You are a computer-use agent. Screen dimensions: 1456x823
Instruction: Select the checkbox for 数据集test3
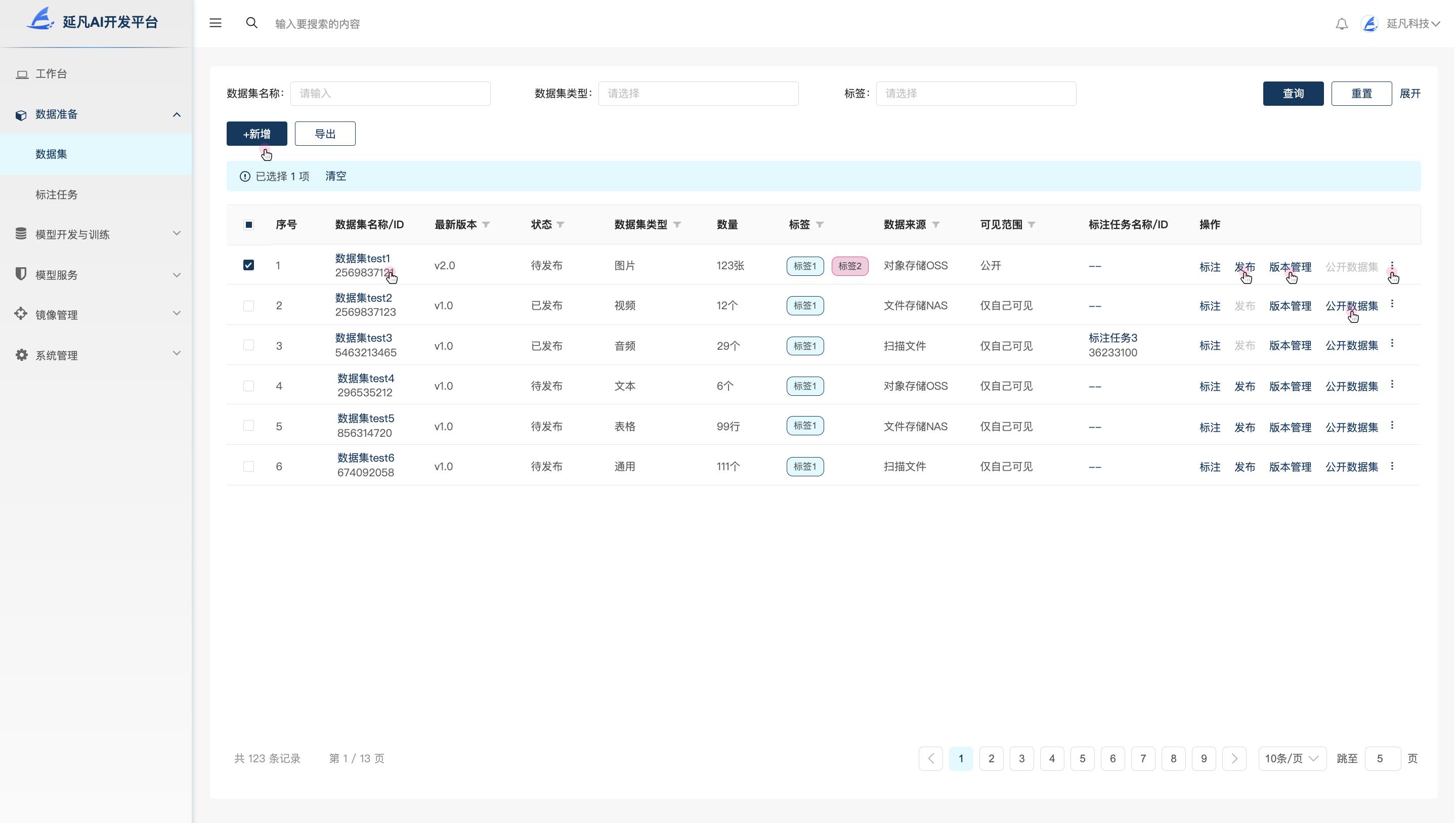click(249, 345)
